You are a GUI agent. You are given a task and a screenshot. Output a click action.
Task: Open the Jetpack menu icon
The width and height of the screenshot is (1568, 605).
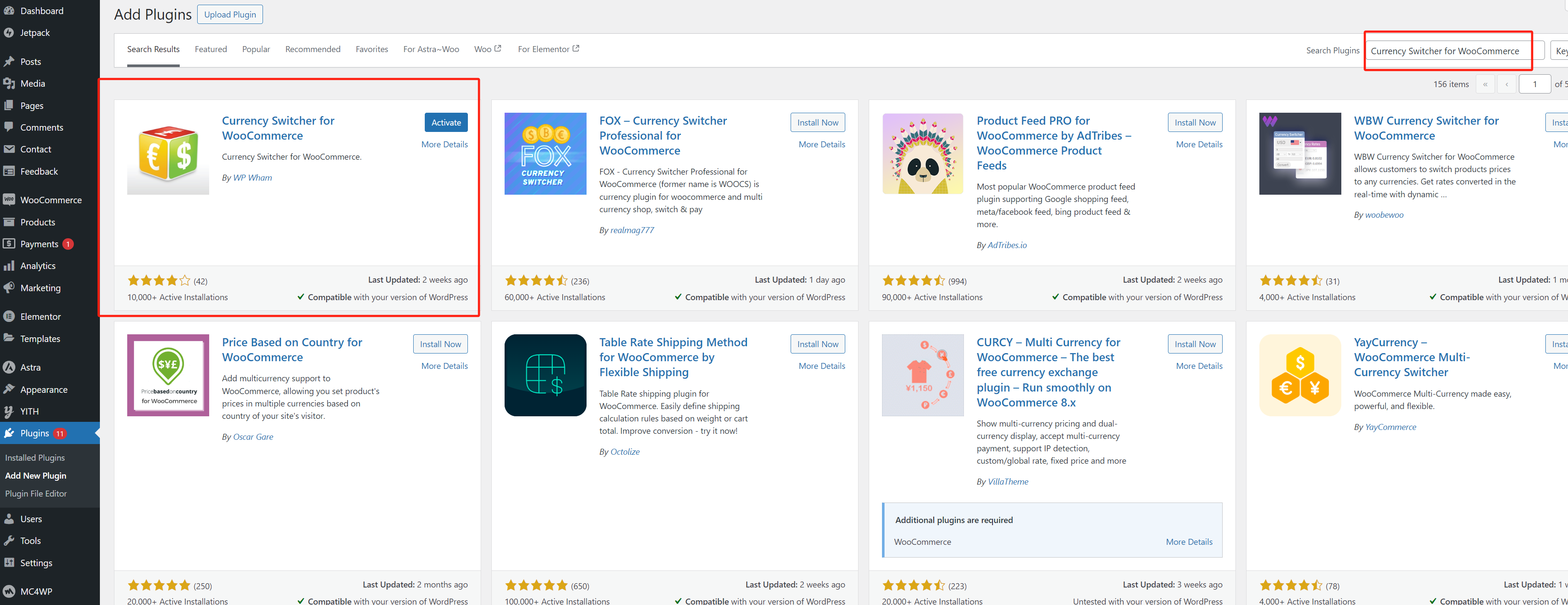coord(9,33)
